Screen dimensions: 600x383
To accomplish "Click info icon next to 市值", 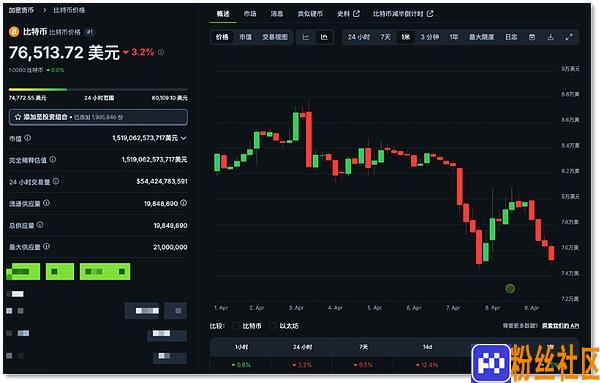I will [28, 138].
